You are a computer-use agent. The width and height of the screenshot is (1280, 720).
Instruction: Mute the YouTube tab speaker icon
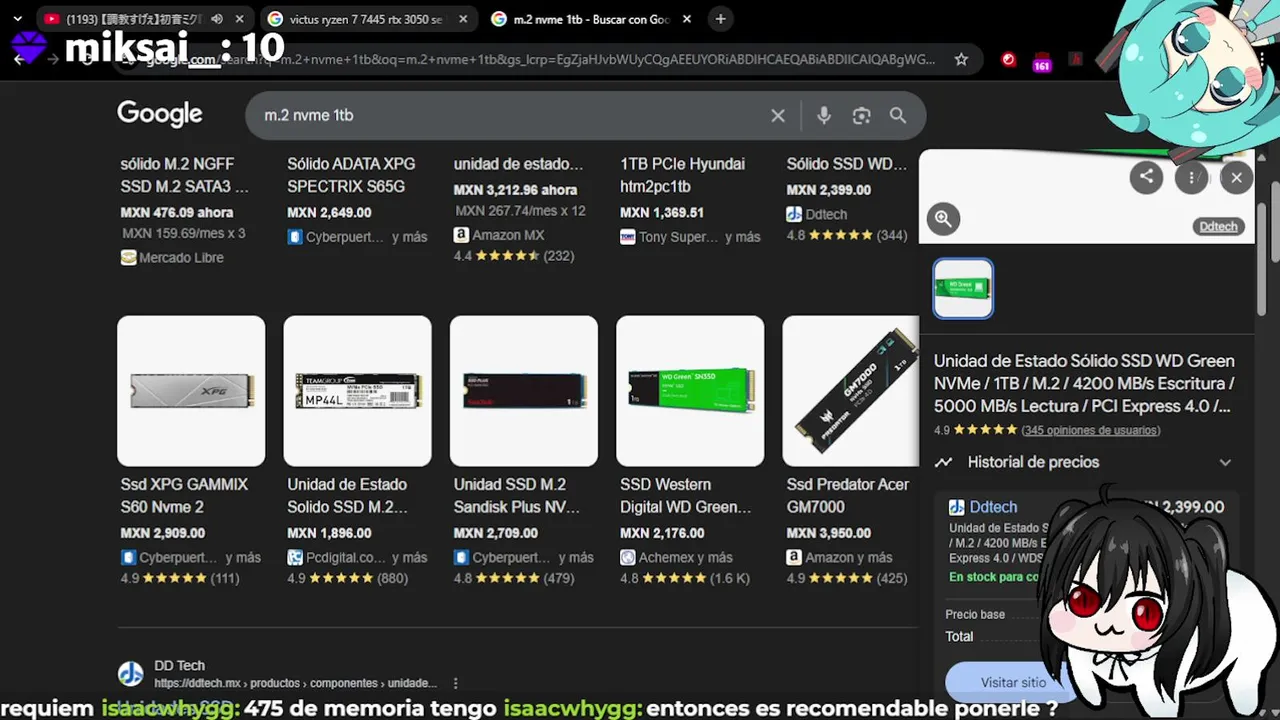click(216, 19)
